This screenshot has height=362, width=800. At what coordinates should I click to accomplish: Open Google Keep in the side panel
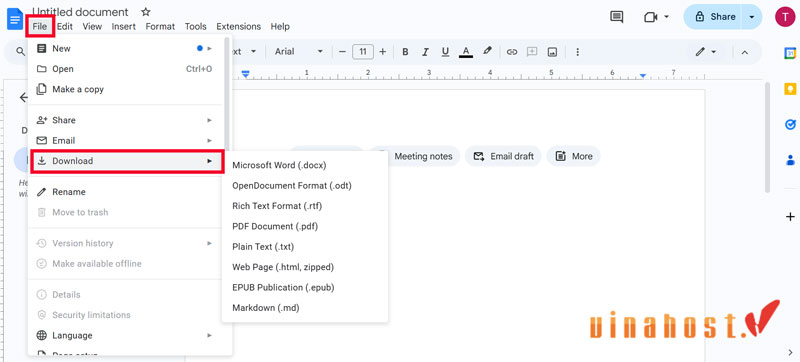[790, 89]
